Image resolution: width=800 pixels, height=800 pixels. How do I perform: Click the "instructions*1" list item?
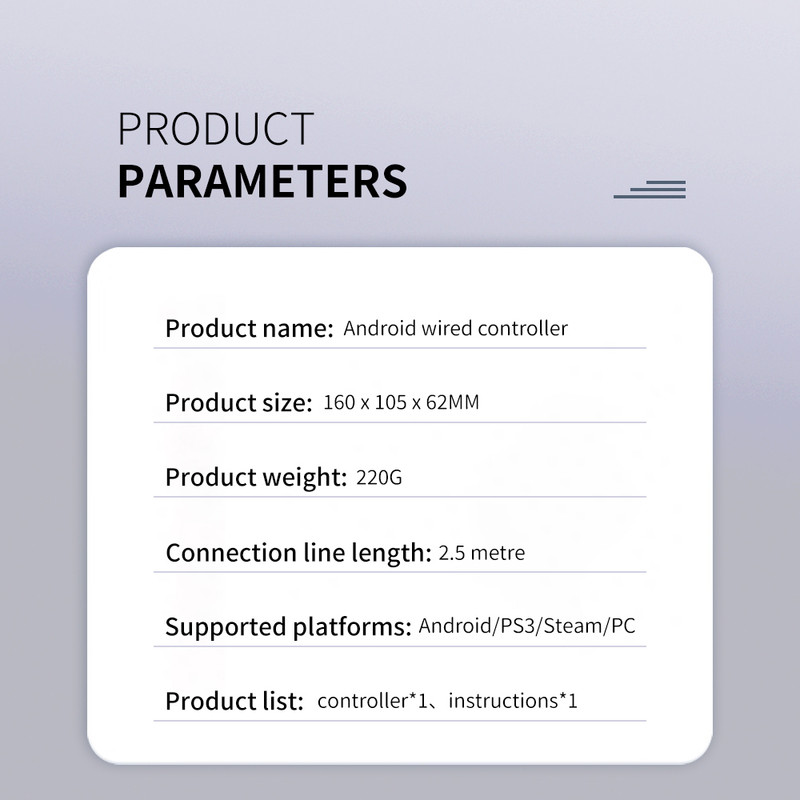coord(513,701)
